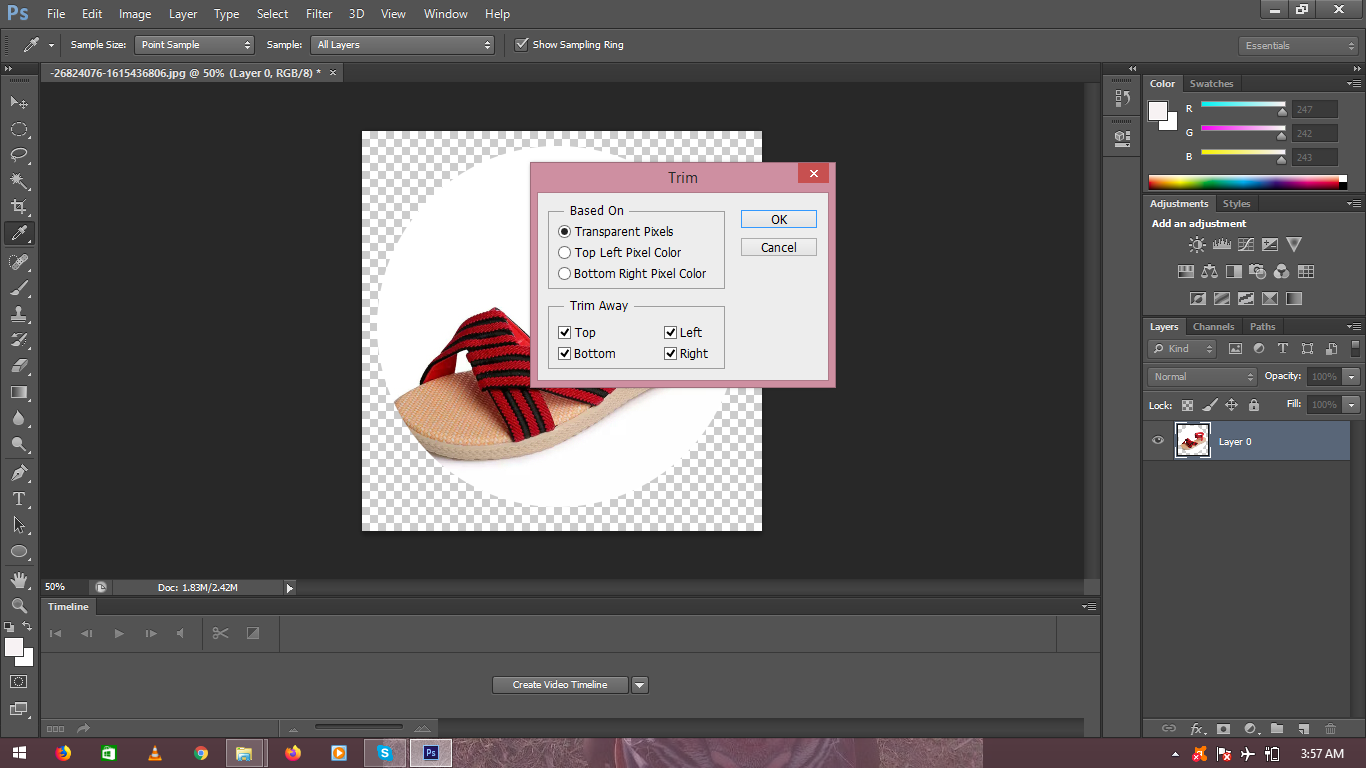Click Cancel in Trim dialog
Viewport: 1366px width, 768px height.
[x=779, y=247]
